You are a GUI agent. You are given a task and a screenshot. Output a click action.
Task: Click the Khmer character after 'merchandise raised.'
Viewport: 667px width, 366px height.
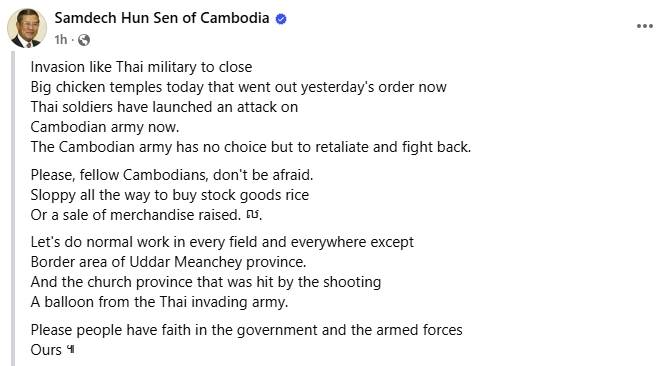click(252, 214)
